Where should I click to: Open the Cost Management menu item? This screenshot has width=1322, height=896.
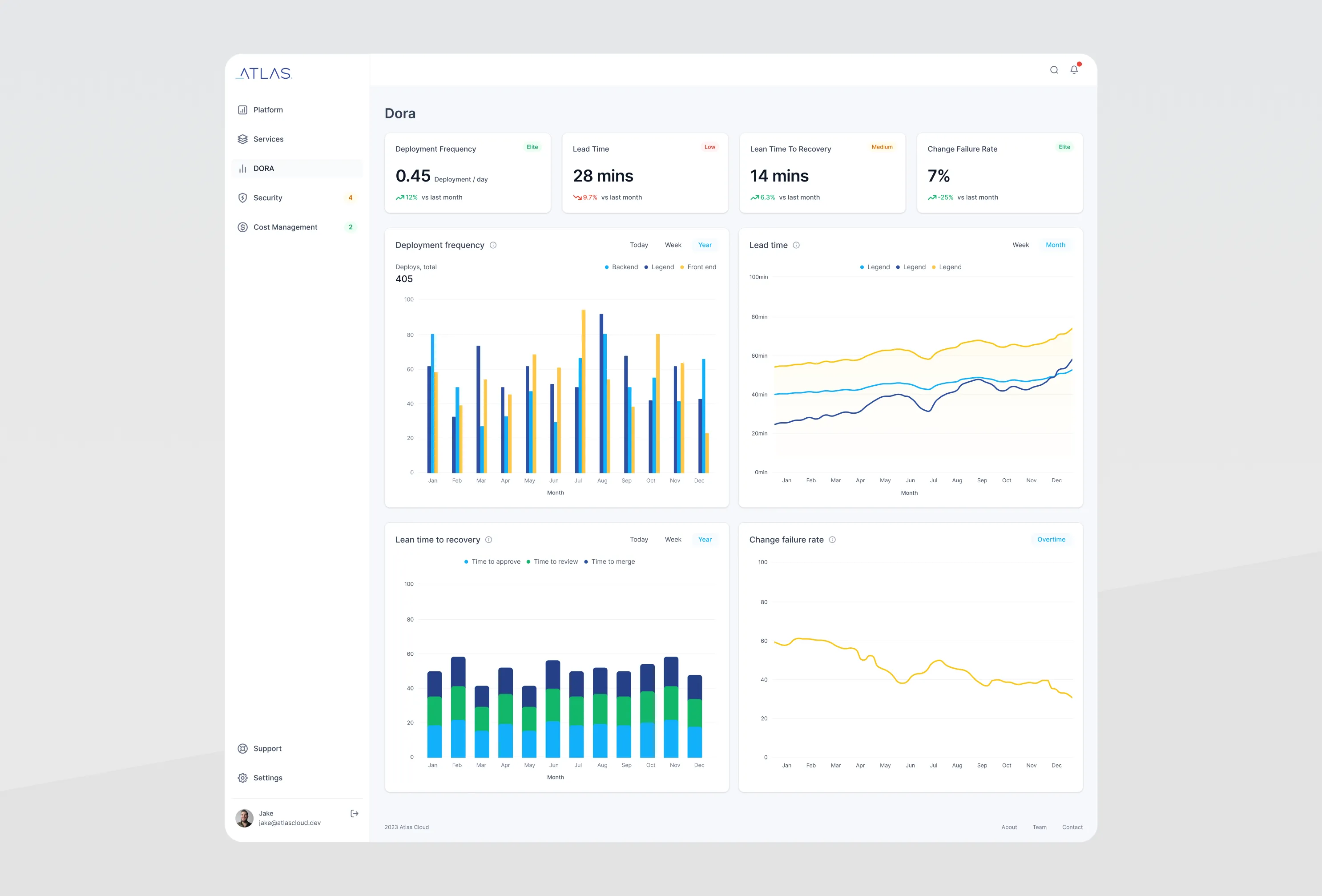coord(297,227)
